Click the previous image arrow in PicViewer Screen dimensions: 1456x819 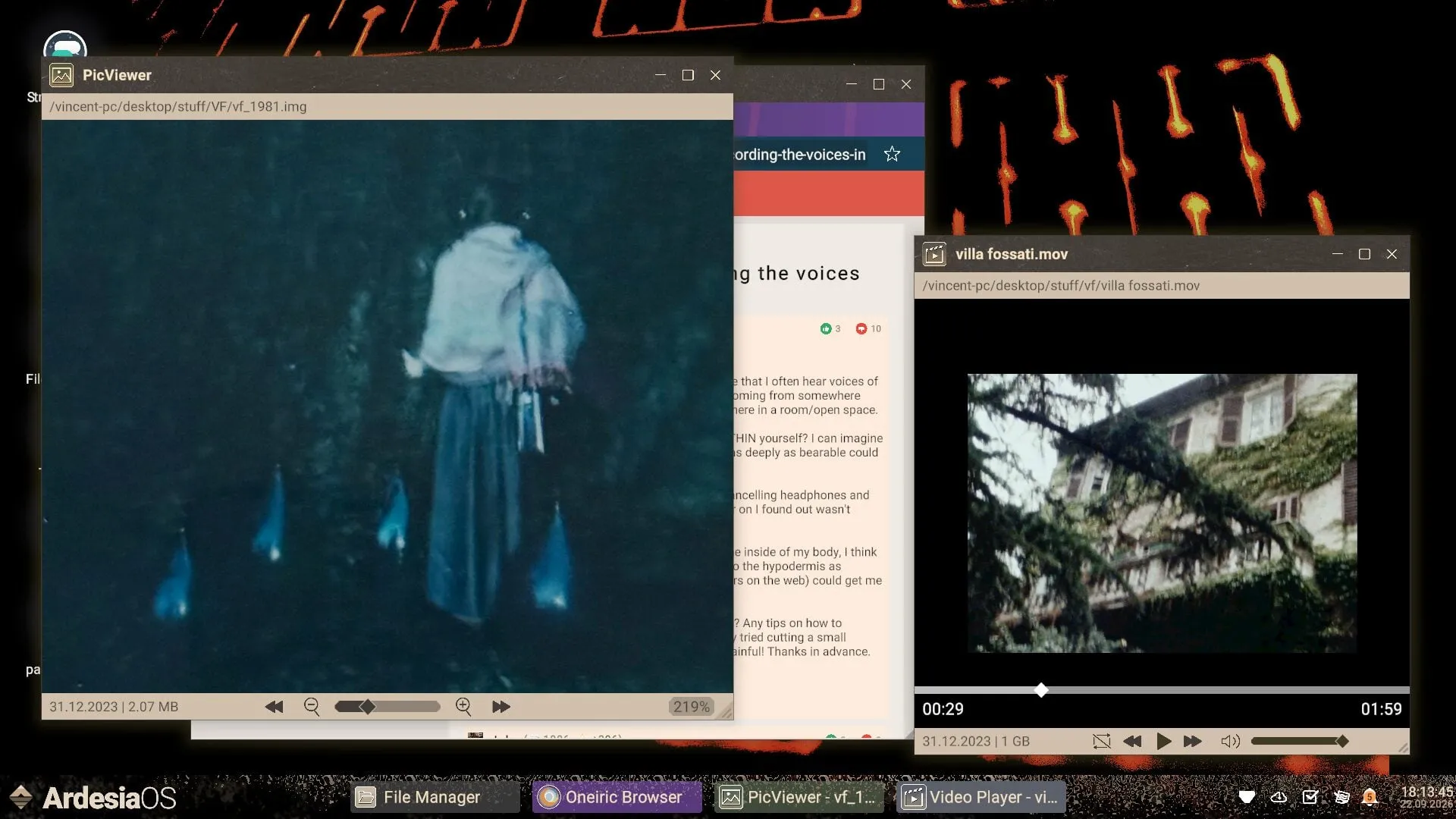click(275, 706)
